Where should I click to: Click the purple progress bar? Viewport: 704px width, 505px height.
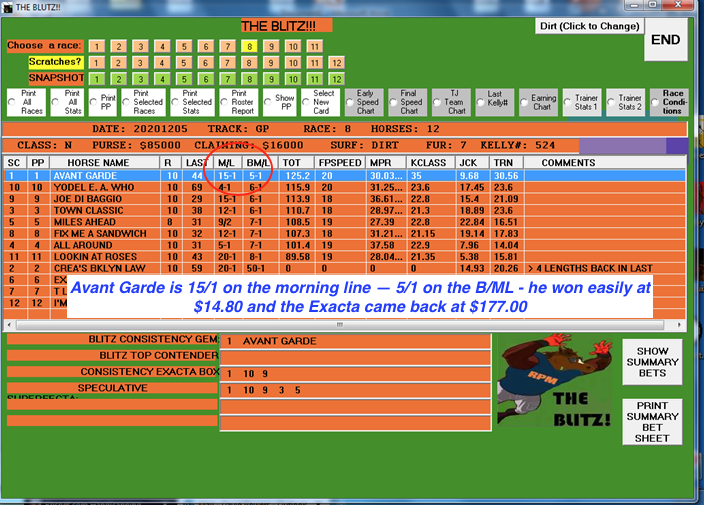[633, 146]
